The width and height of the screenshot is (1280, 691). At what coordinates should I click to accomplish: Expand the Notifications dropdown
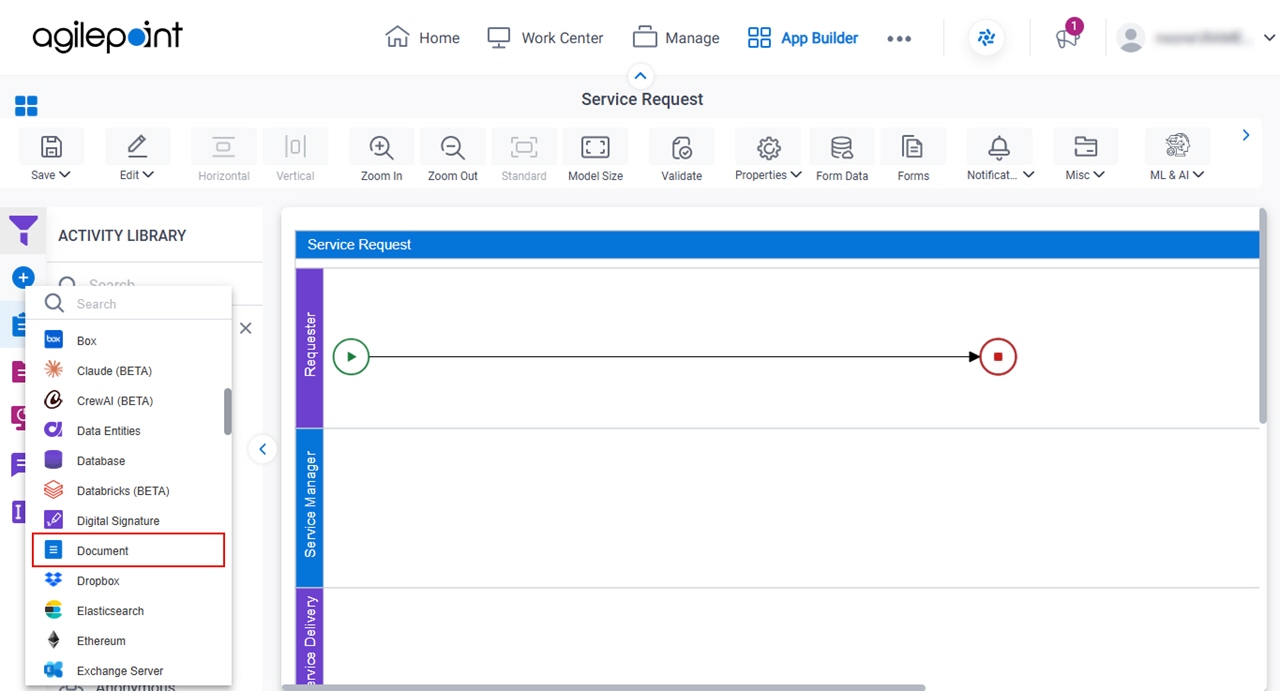pyautogui.click(x=1000, y=156)
